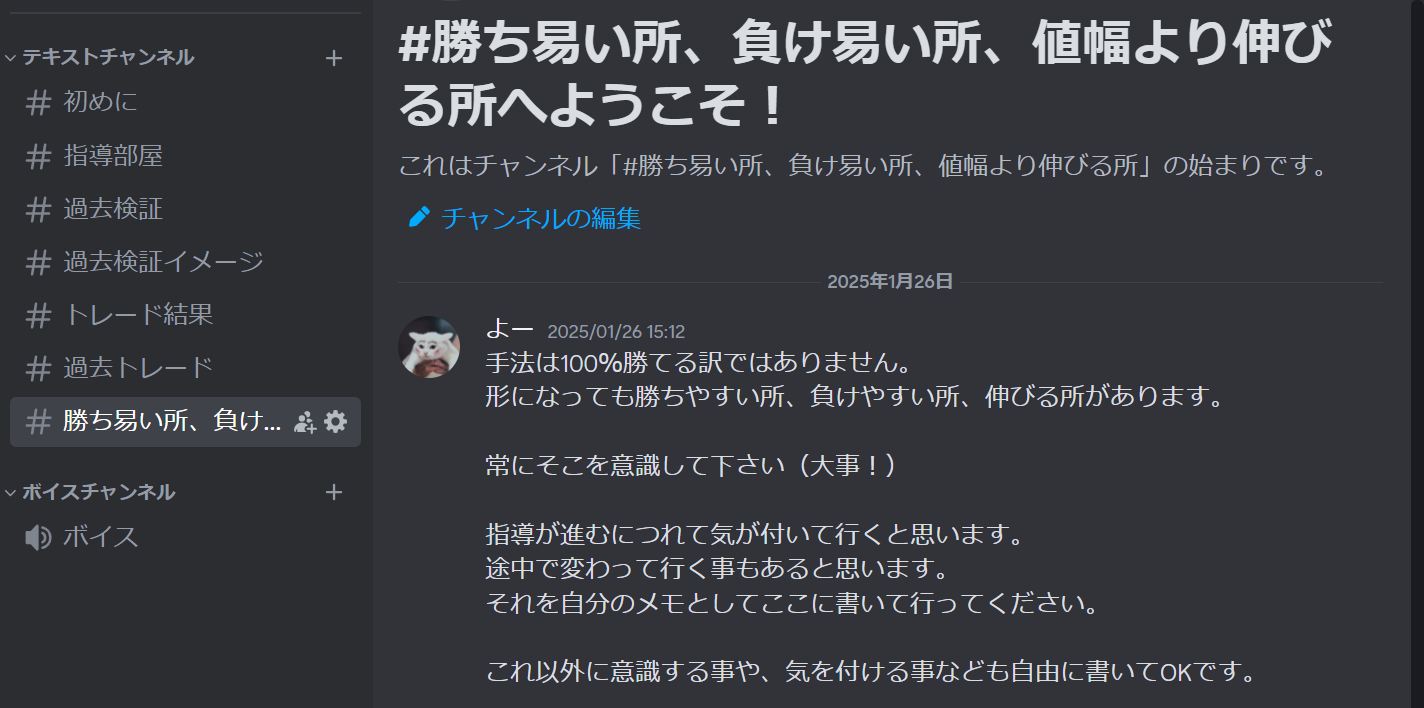This screenshot has height=708, width=1424.
Task: Click pencil icon beside チャンネルの編集
Action: pos(420,217)
